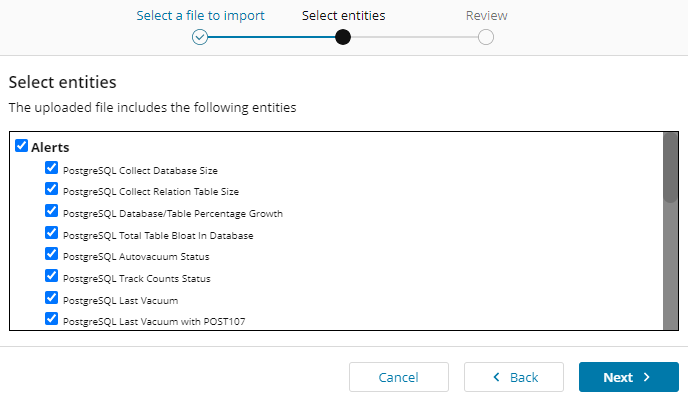
Task: Click the Back button
Action: (515, 377)
